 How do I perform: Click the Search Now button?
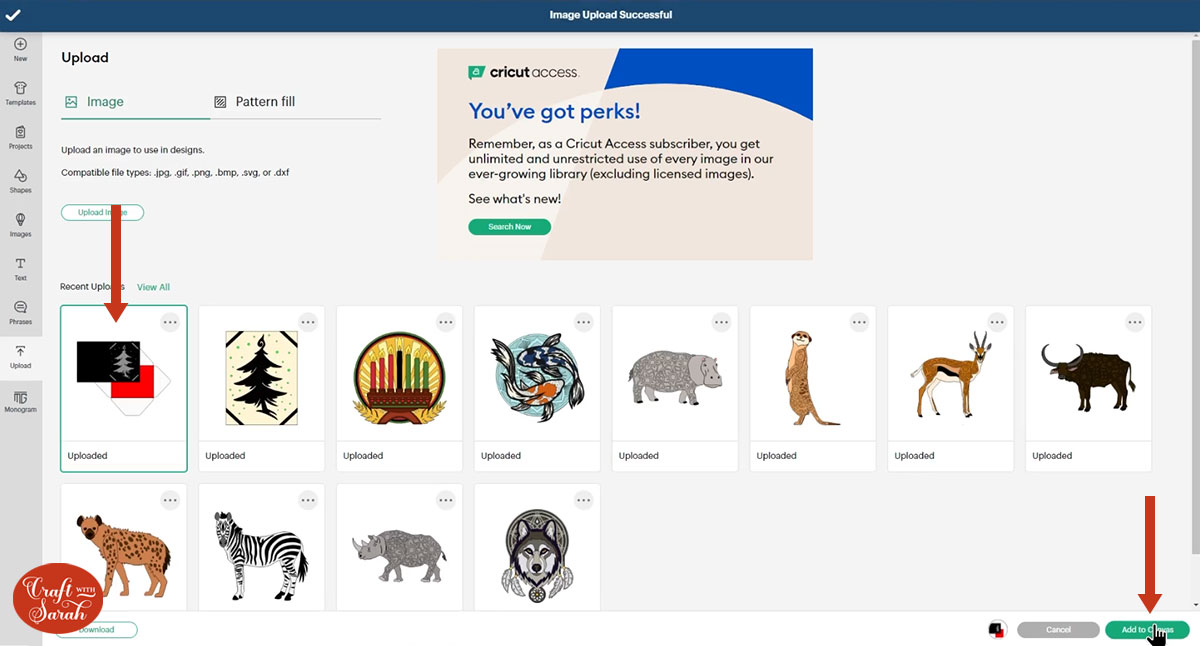pos(509,227)
